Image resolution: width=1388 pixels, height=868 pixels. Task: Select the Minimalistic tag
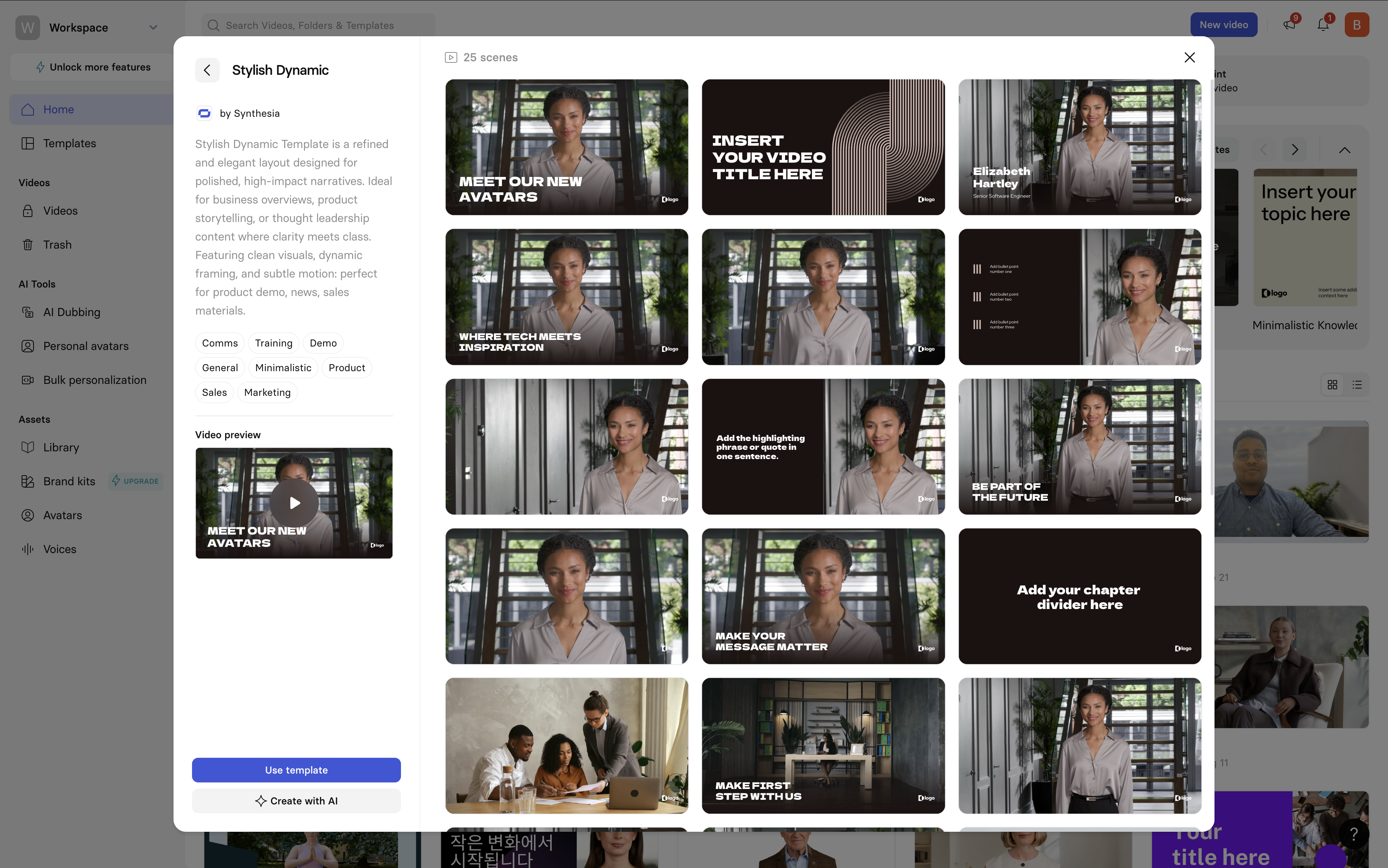[x=283, y=367]
